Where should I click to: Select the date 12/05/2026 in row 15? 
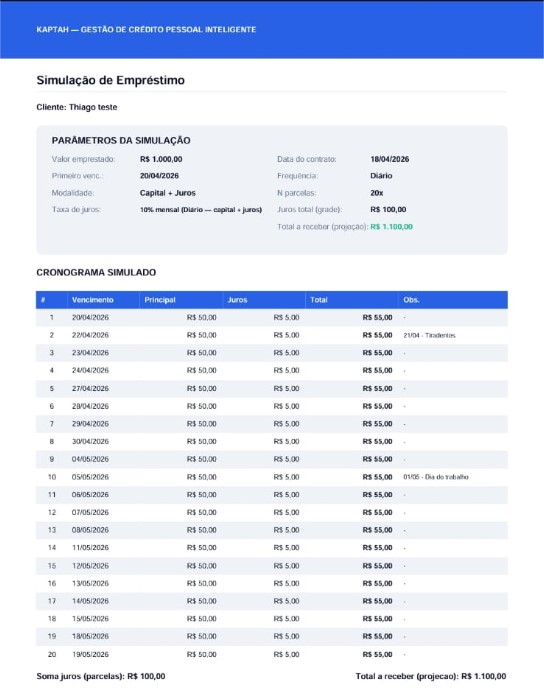[x=90, y=566]
